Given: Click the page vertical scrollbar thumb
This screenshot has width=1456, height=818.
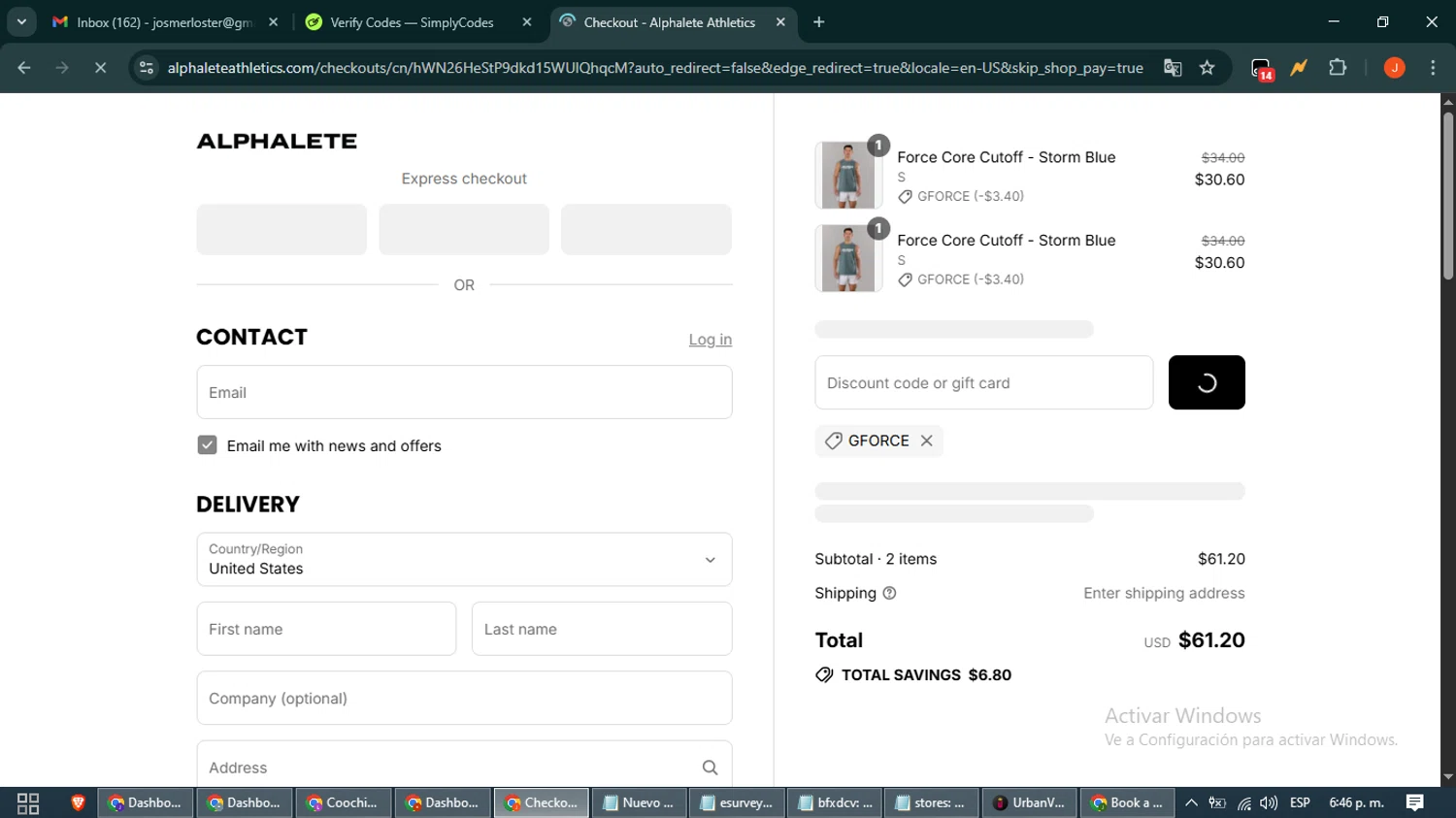Looking at the screenshot, I should [x=1448, y=194].
